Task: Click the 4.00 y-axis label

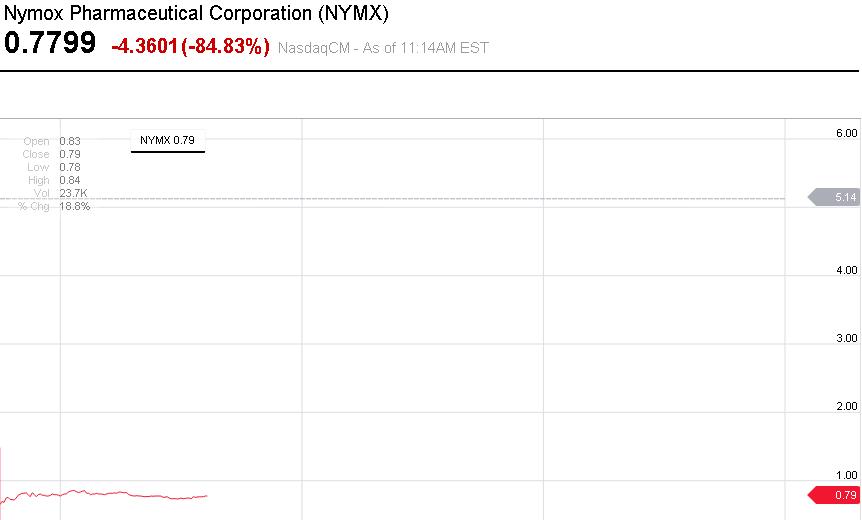Action: click(x=846, y=270)
